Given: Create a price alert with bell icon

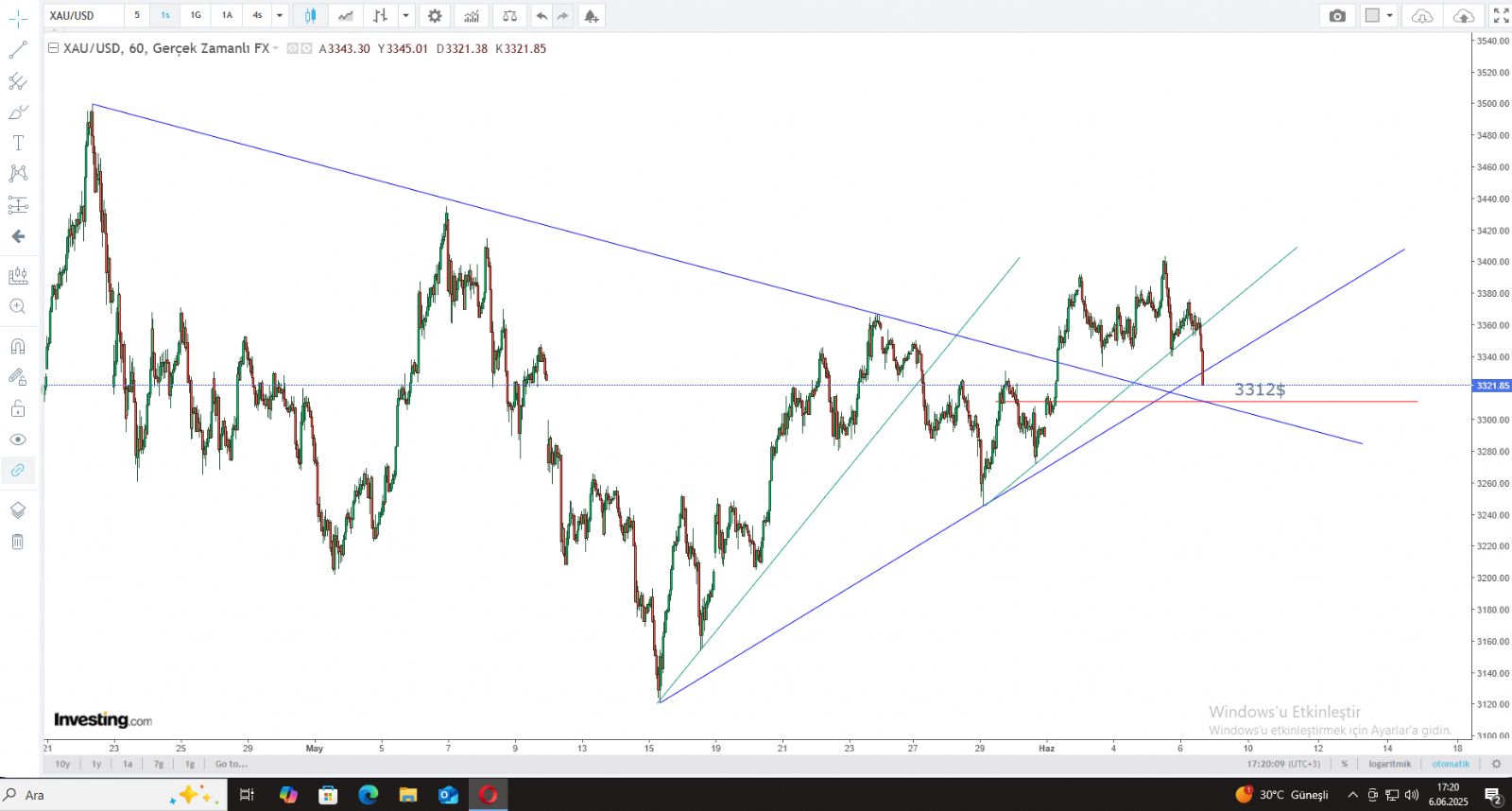Looking at the screenshot, I should tap(591, 15).
